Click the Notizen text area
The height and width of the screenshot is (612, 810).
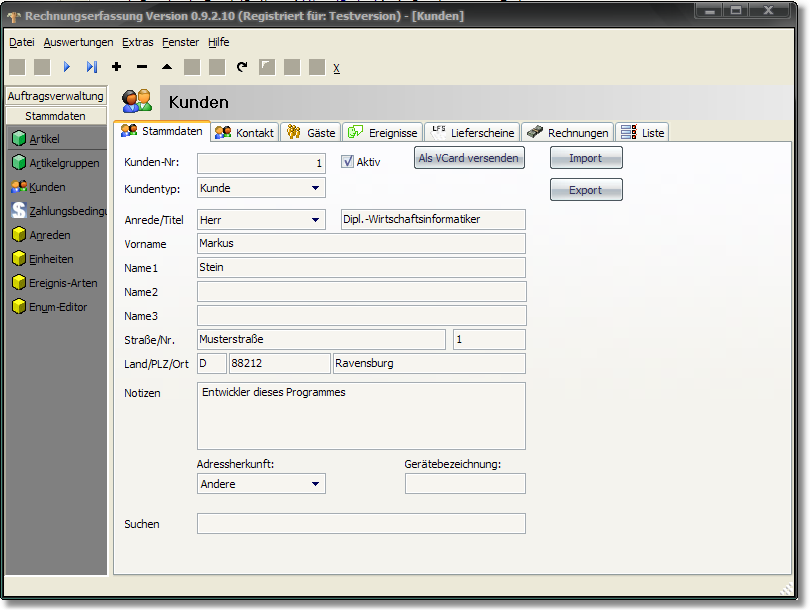click(x=362, y=416)
